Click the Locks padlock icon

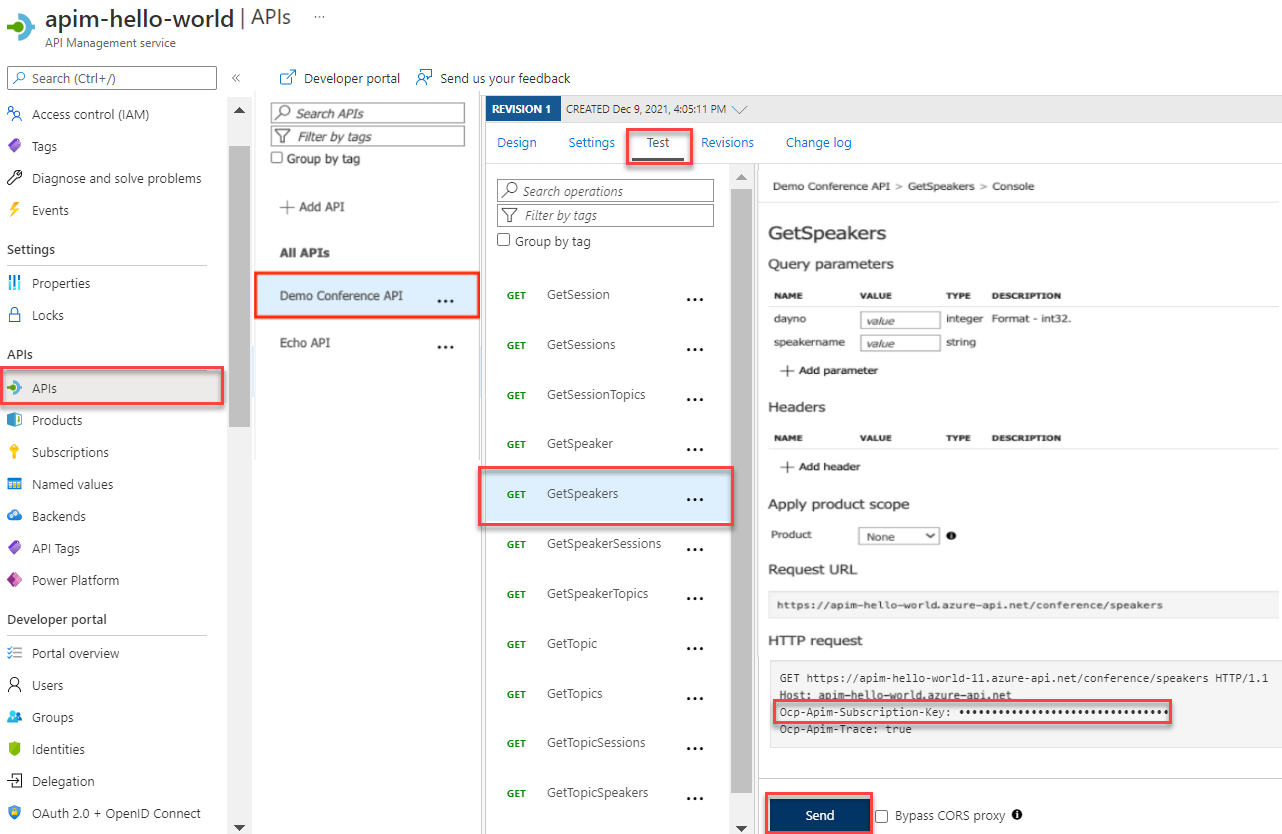(14, 315)
